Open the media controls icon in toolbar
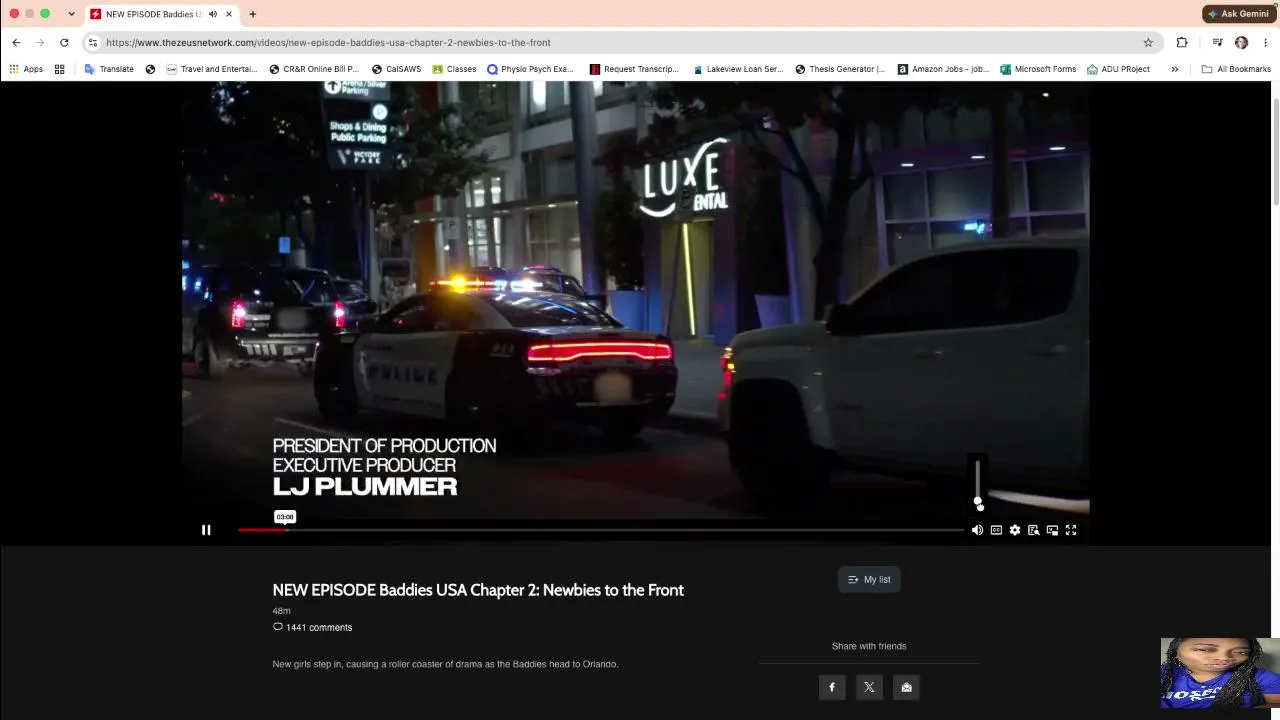Image resolution: width=1280 pixels, height=720 pixels. (x=1217, y=42)
